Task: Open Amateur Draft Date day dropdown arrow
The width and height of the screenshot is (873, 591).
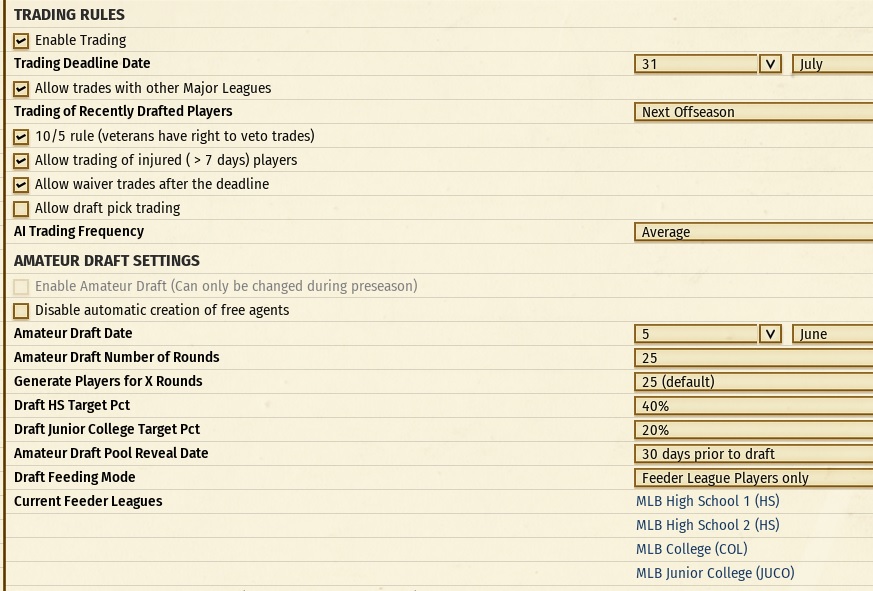Action: [769, 334]
